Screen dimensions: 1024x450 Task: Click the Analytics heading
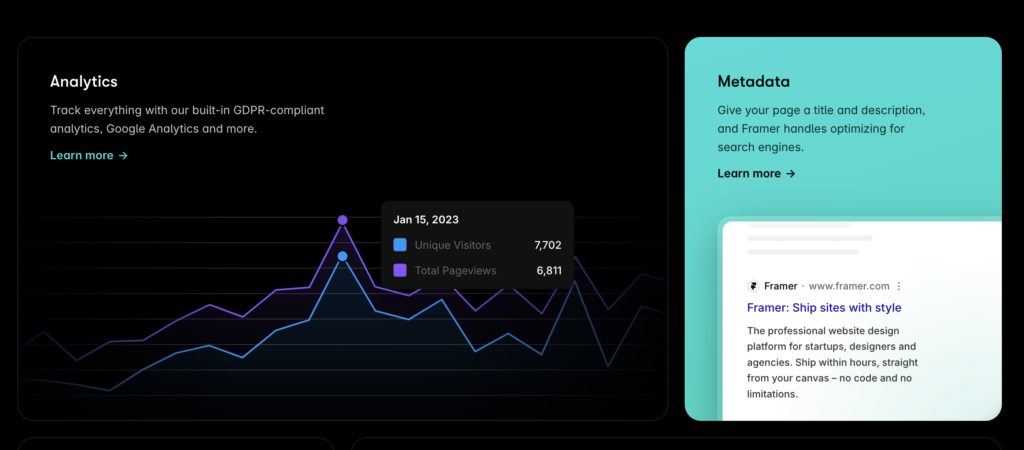[84, 82]
